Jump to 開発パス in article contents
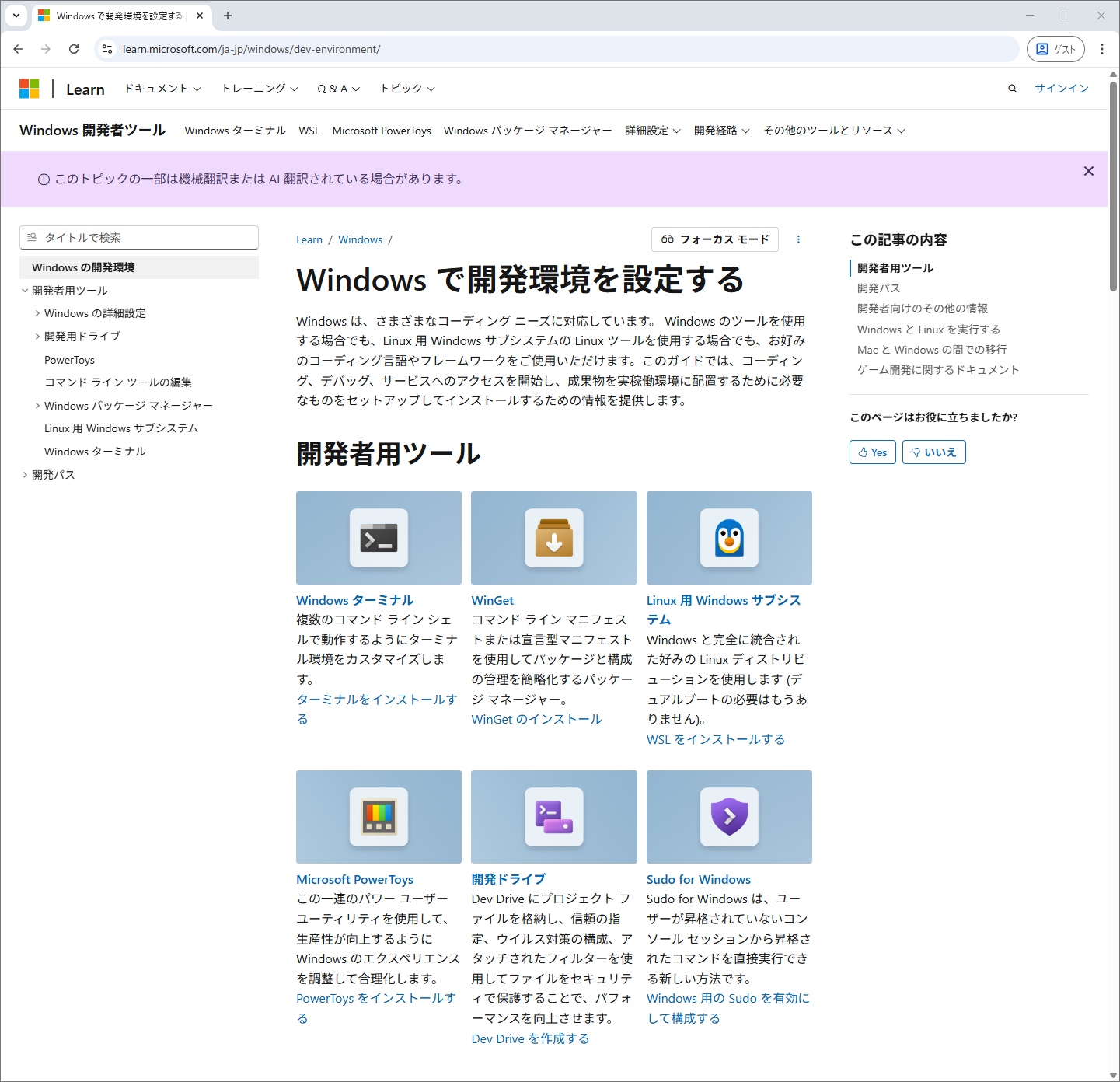 click(878, 288)
